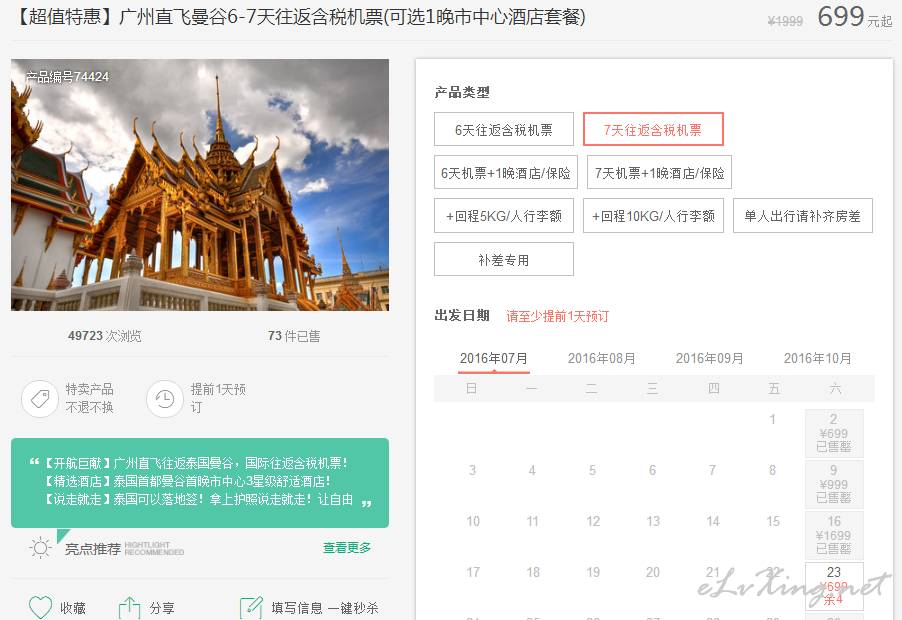The width and height of the screenshot is (902, 620).
Task: Click the green highlights quote box
Action: (200, 483)
